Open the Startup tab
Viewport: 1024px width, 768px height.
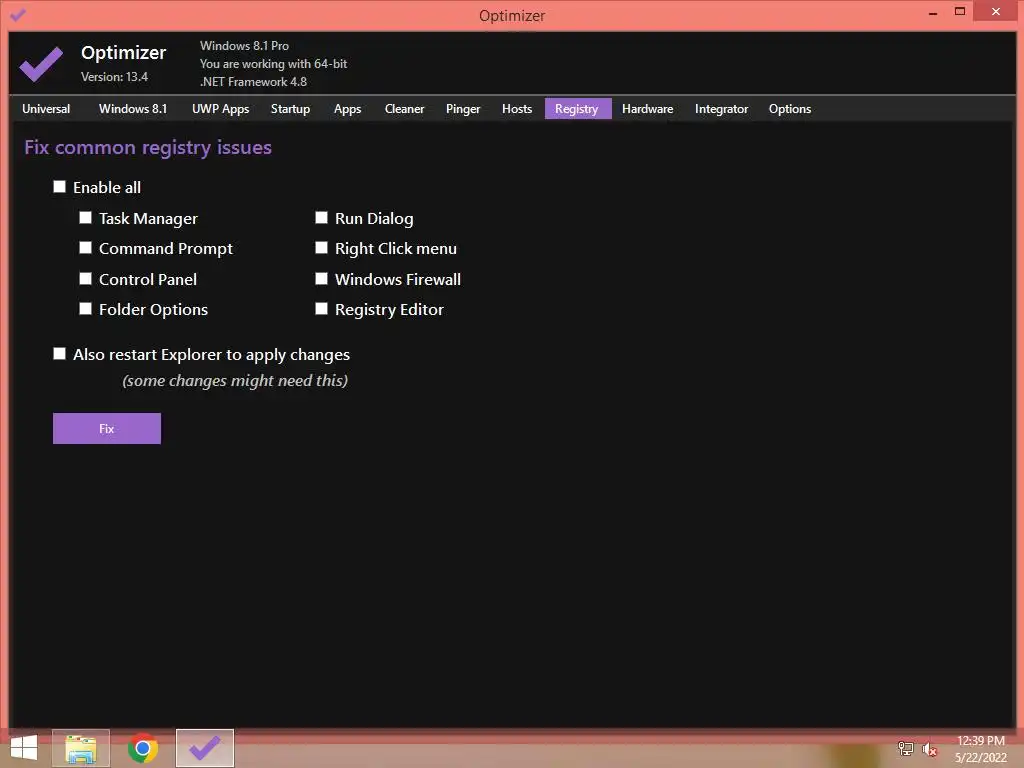pyautogui.click(x=290, y=108)
